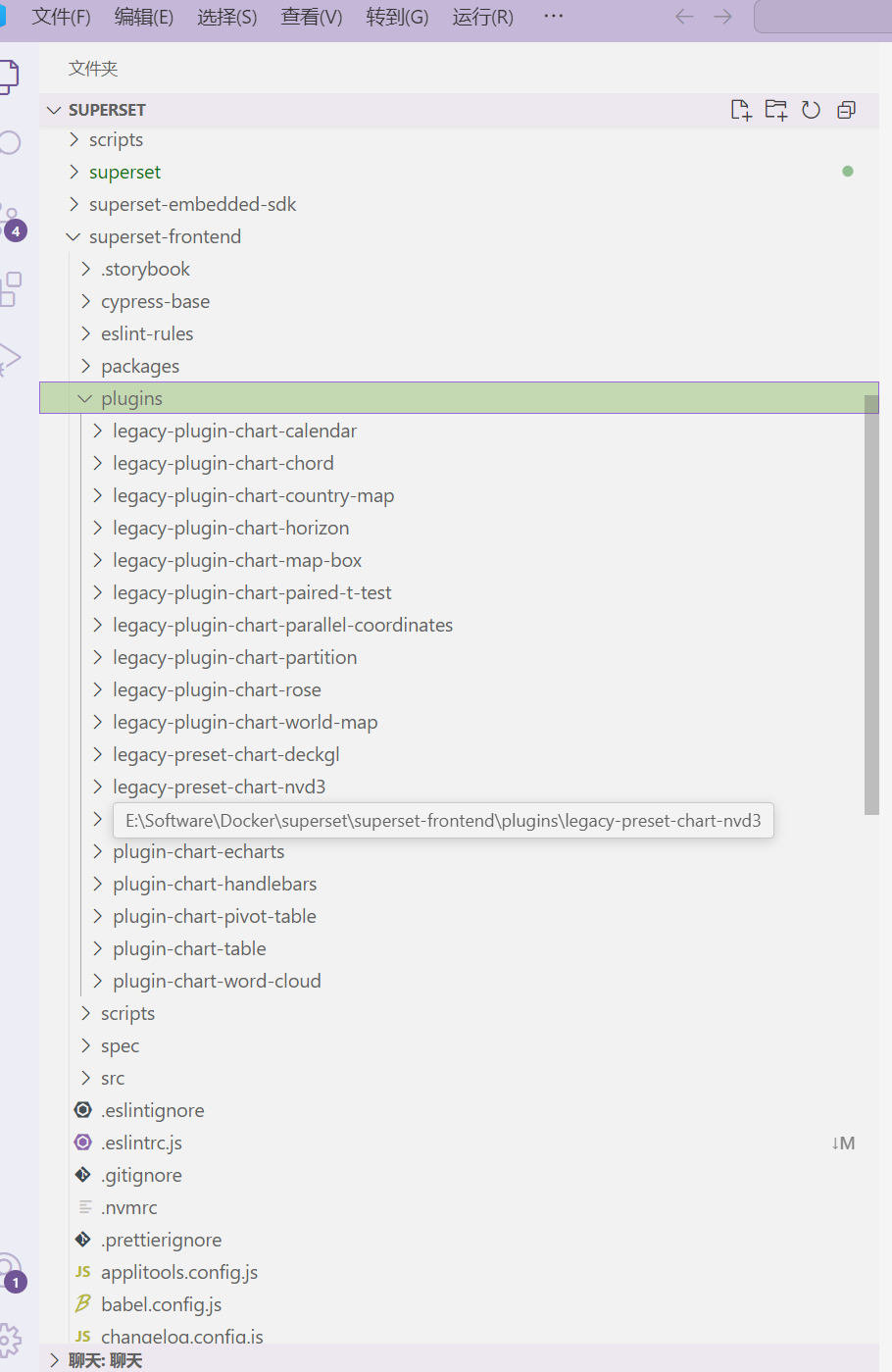The image size is (892, 1372).
Task: Open the .eslintrc.js file
Action: click(142, 1143)
